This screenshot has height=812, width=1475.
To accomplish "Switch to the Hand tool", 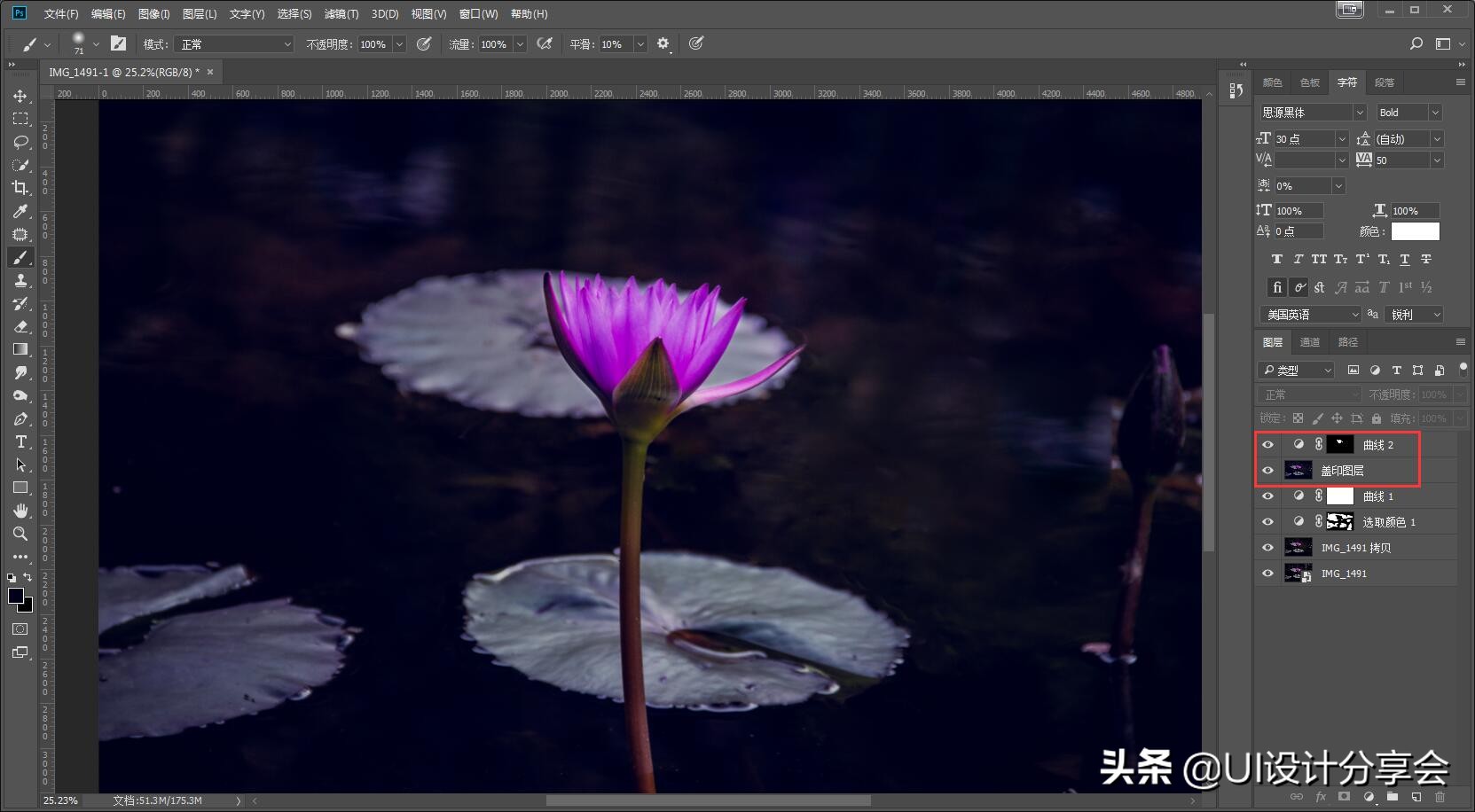I will [x=20, y=511].
